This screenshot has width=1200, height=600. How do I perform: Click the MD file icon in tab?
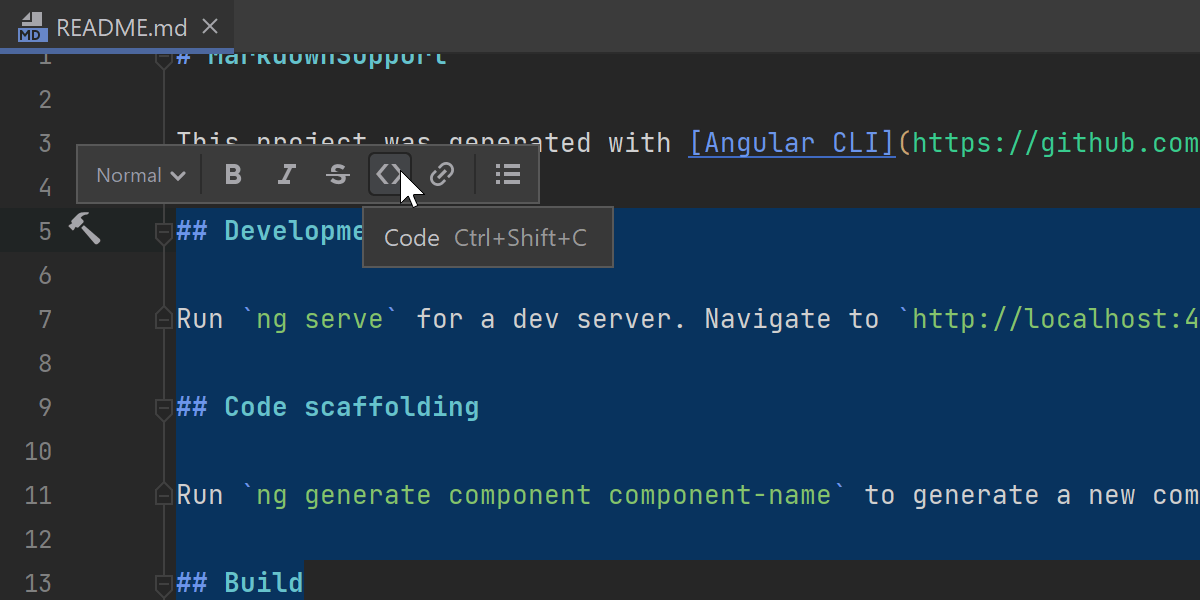(x=33, y=27)
